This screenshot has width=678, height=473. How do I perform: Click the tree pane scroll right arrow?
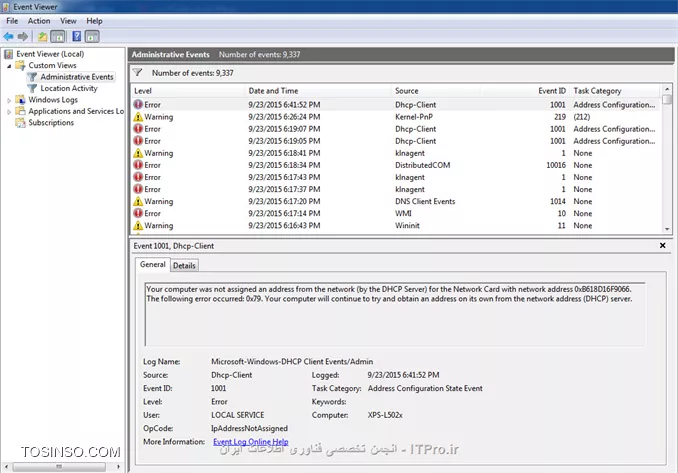click(118, 467)
